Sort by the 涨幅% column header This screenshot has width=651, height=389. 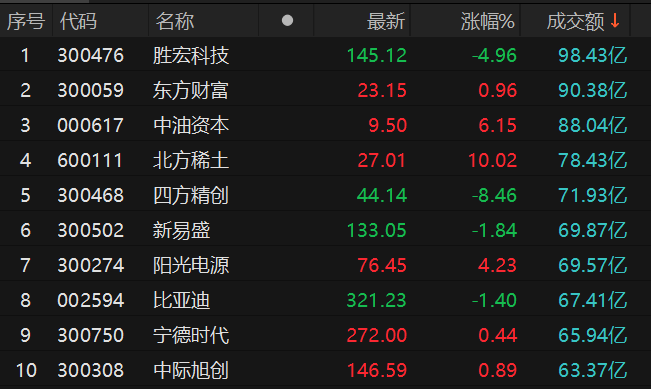(488, 21)
